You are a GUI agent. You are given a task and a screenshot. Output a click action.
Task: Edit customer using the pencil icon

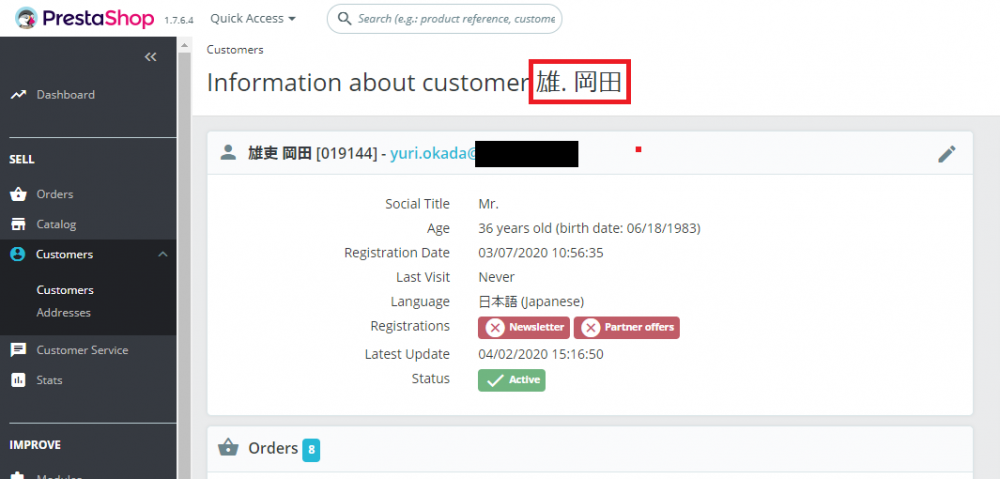pos(947,154)
